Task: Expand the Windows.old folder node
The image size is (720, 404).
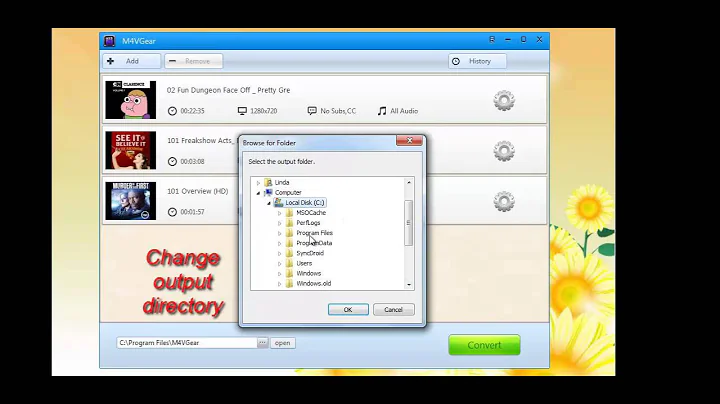Action: (279, 284)
